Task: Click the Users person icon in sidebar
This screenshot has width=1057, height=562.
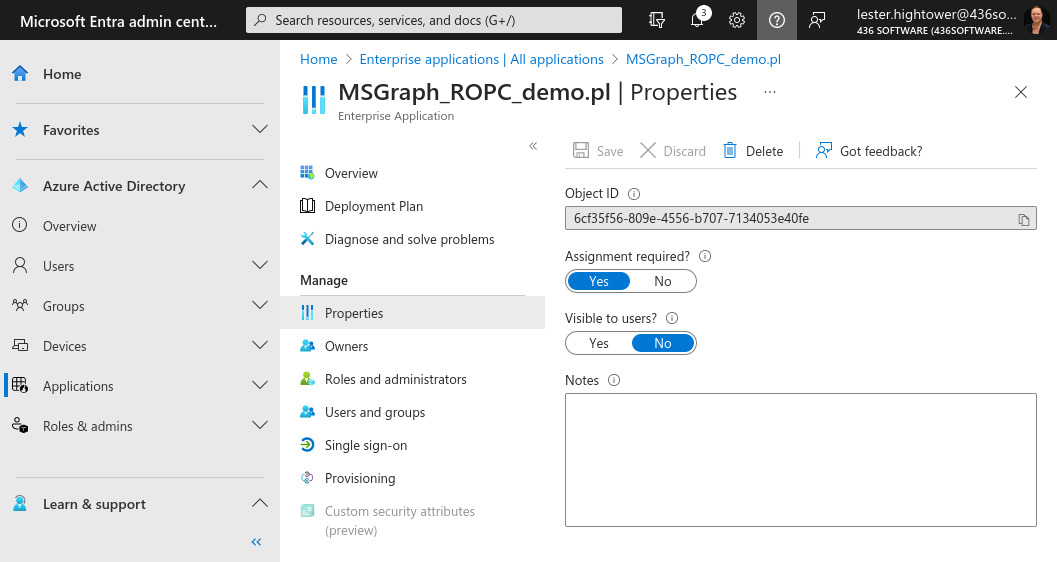Action: 20,266
